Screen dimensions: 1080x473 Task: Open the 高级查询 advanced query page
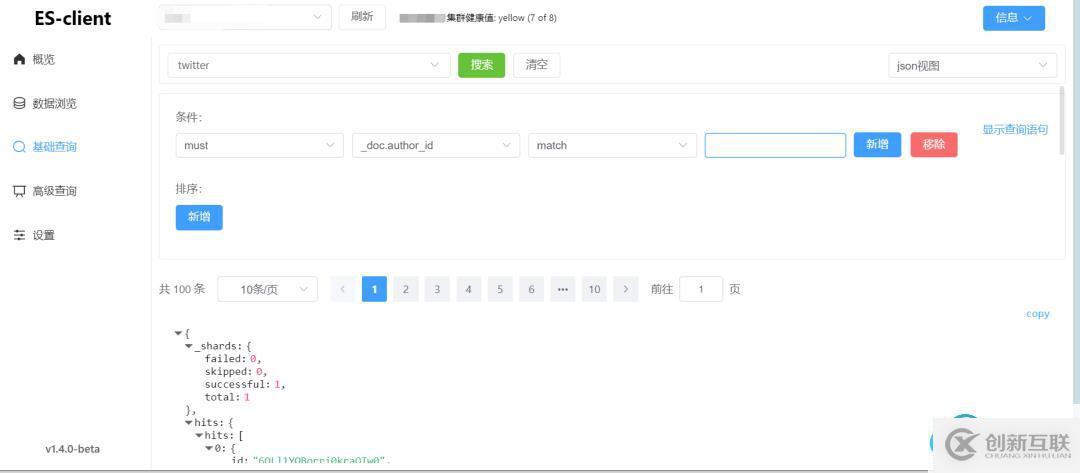click(54, 191)
